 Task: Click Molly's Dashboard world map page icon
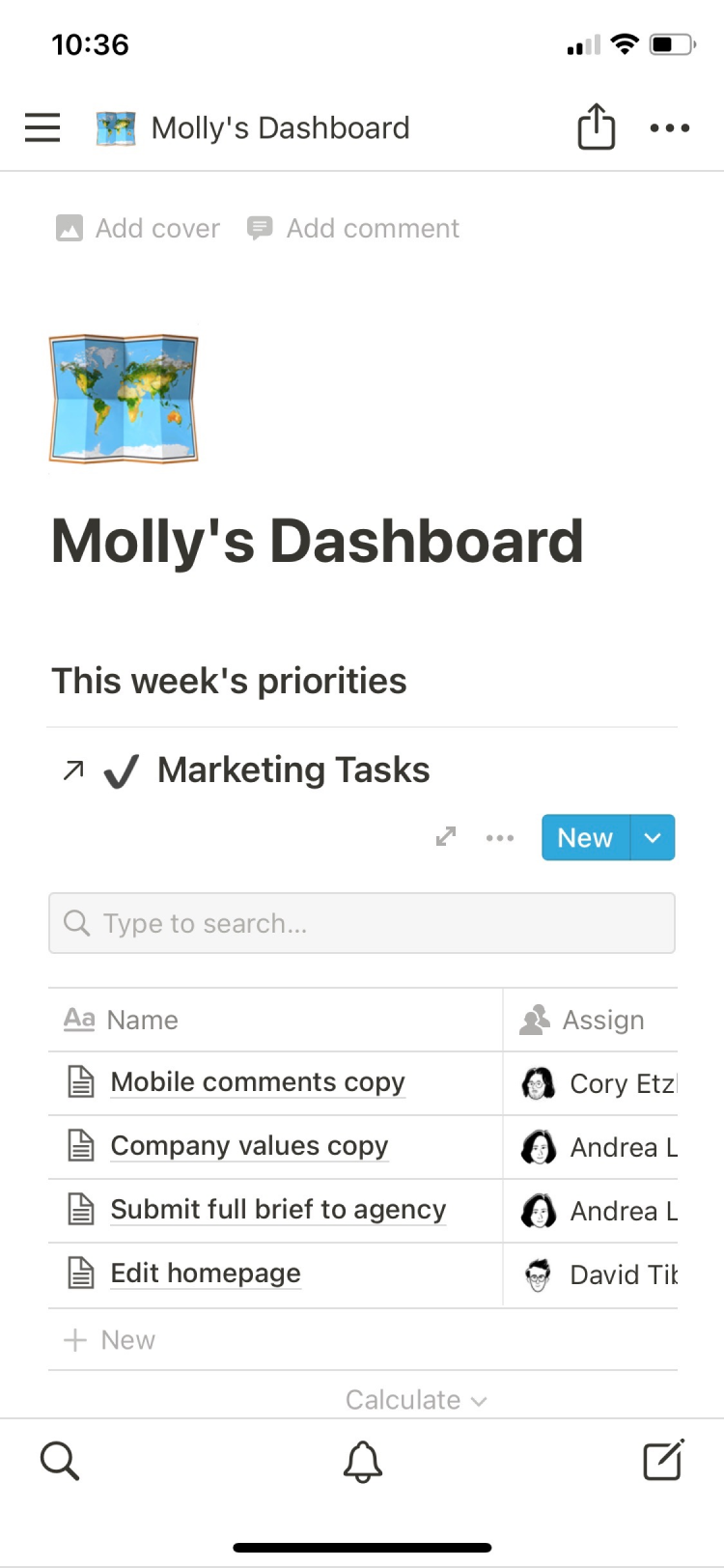(x=123, y=398)
